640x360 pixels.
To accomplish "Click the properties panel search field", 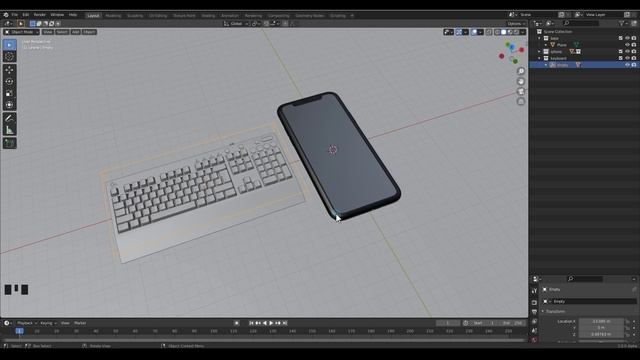I will [585, 279].
